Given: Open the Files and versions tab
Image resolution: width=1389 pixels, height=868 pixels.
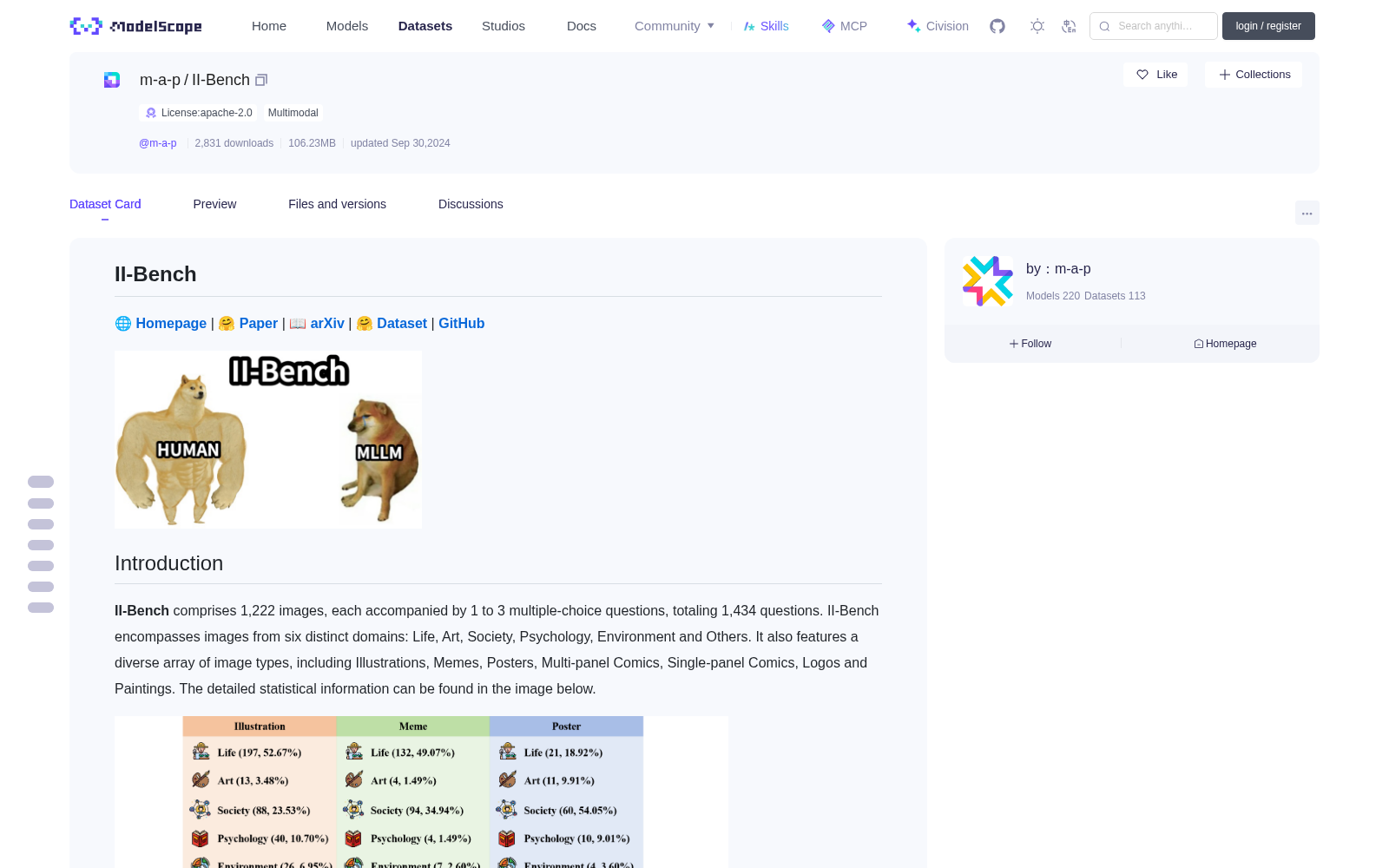Looking at the screenshot, I should [x=337, y=204].
